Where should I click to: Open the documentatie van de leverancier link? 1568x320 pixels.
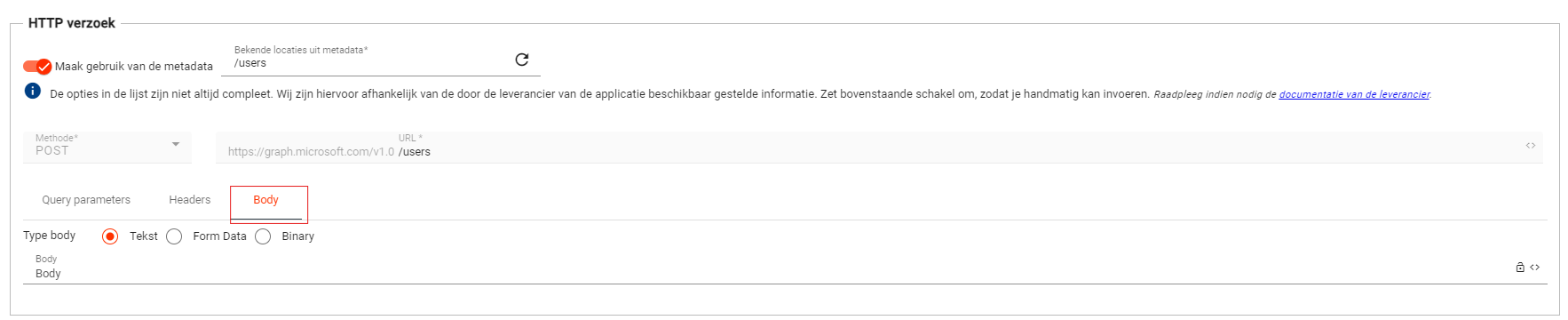pos(1354,94)
